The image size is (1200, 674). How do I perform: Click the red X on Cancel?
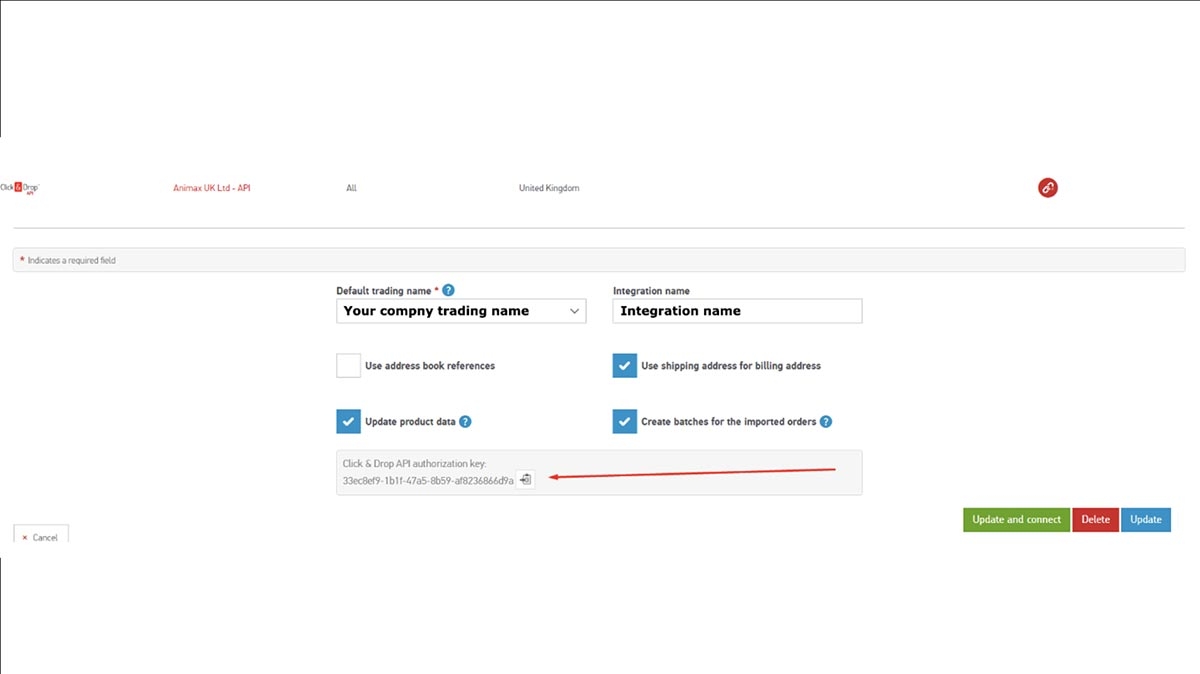pyautogui.click(x=25, y=537)
